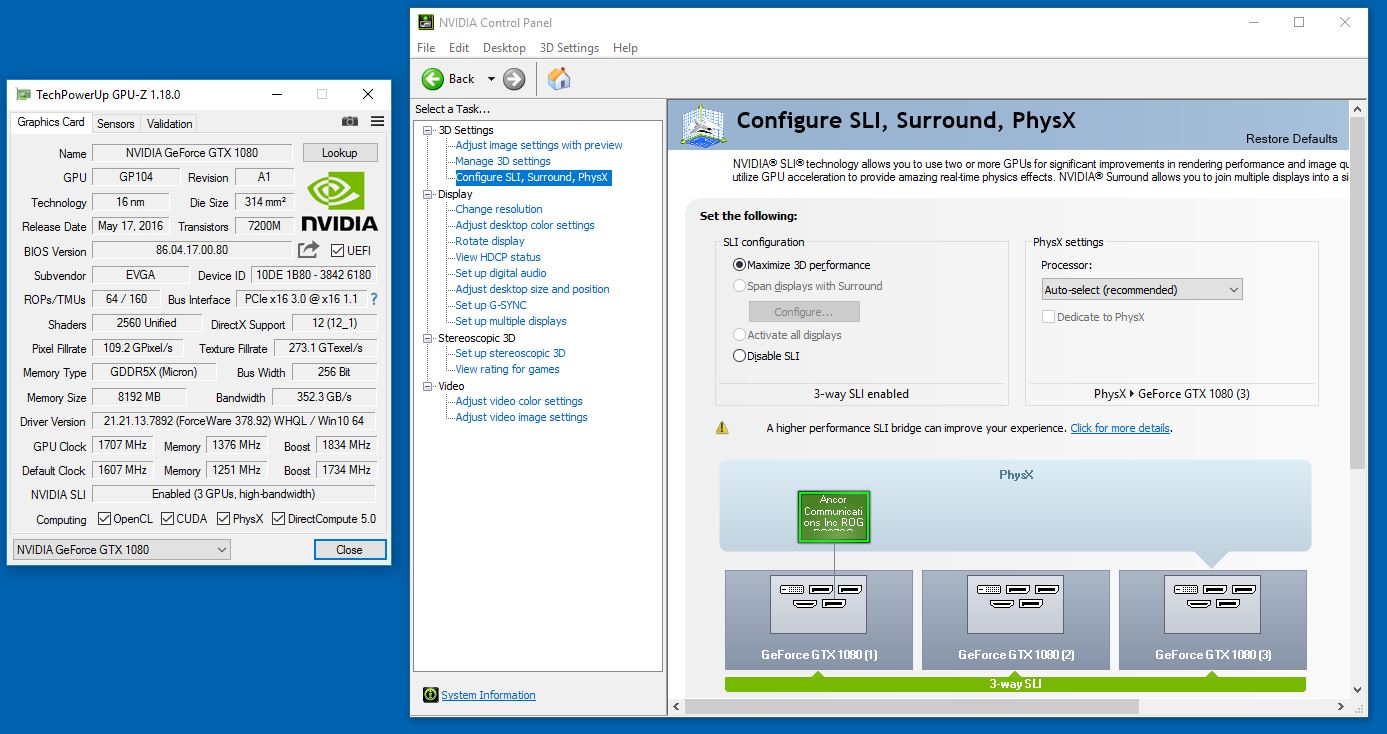Click the BIOS export arrow icon in GPU-Z
The width and height of the screenshot is (1387, 734).
[x=309, y=250]
